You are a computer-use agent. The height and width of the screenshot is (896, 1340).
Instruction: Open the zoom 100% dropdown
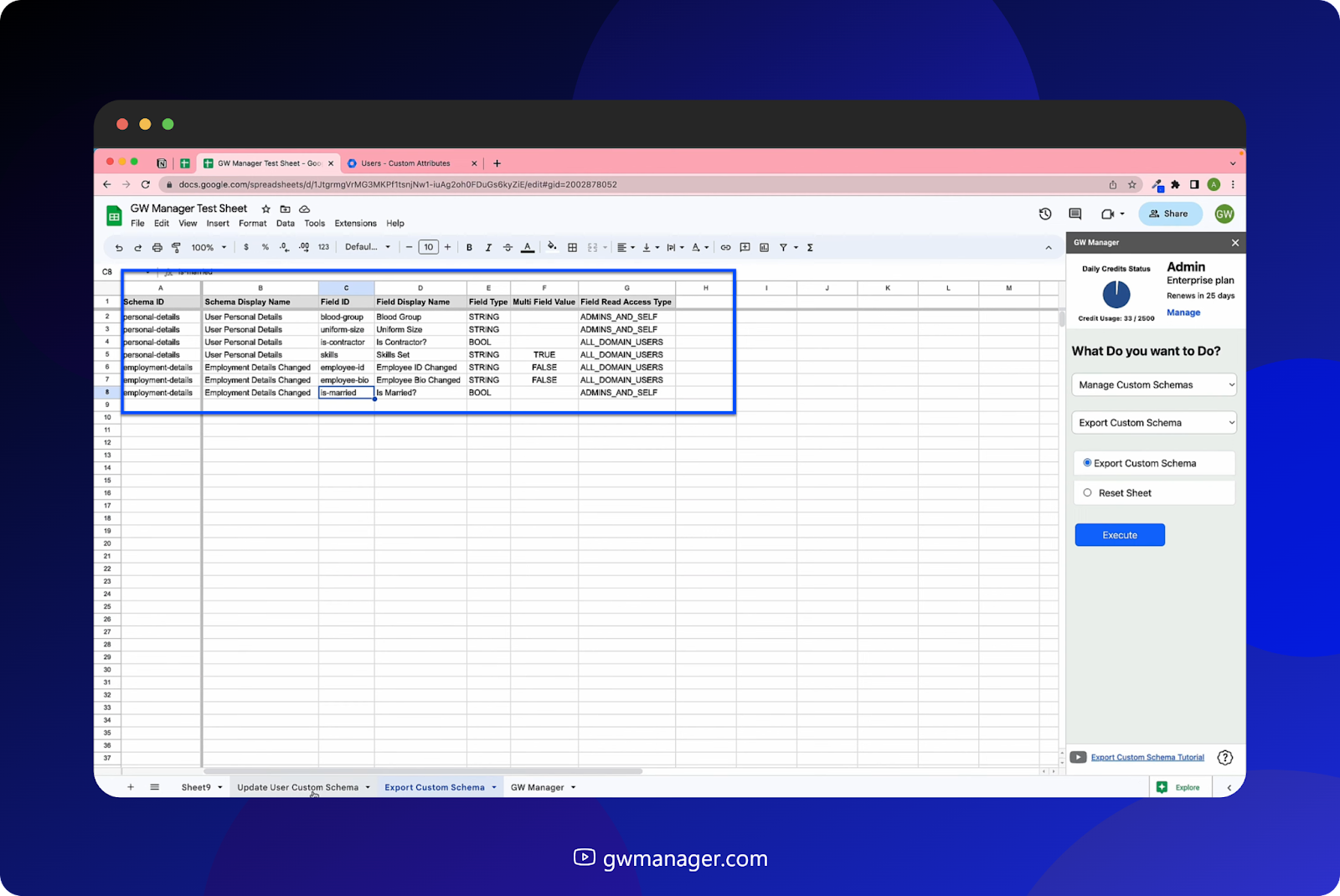pyautogui.click(x=209, y=248)
